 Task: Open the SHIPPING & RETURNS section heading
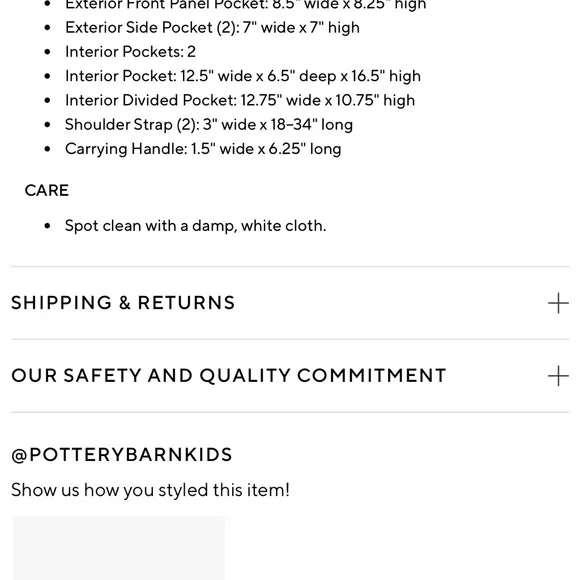123,303
